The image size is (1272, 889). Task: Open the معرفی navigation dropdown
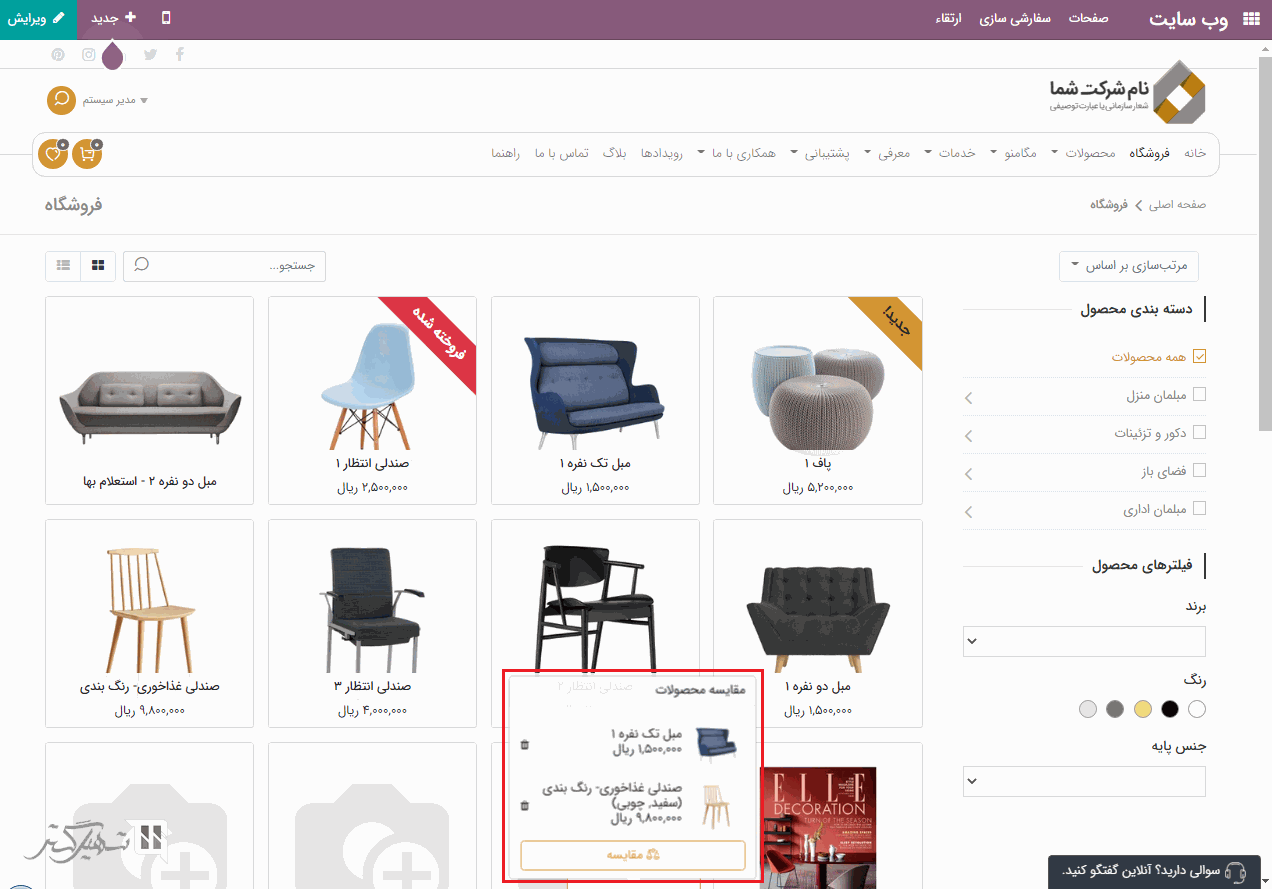pyautogui.click(x=888, y=153)
